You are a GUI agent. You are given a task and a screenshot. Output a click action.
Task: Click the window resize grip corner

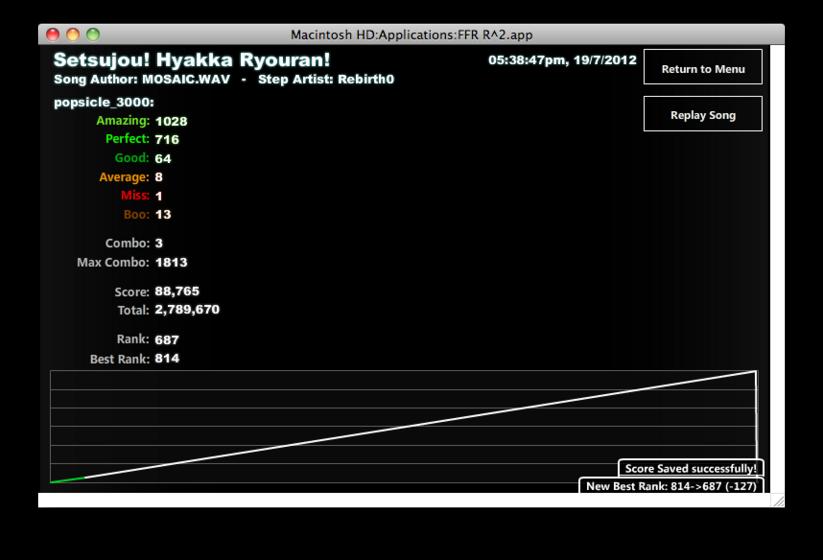click(778, 501)
